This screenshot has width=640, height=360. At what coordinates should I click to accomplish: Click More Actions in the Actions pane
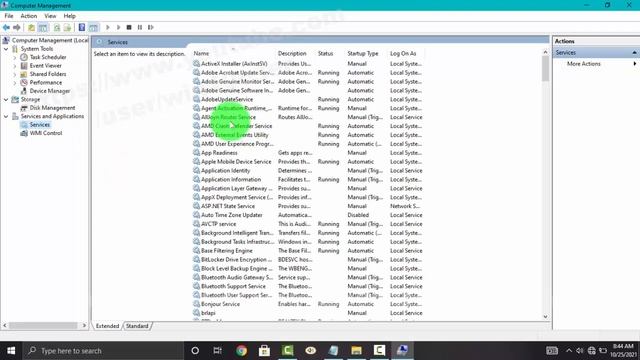pos(584,64)
